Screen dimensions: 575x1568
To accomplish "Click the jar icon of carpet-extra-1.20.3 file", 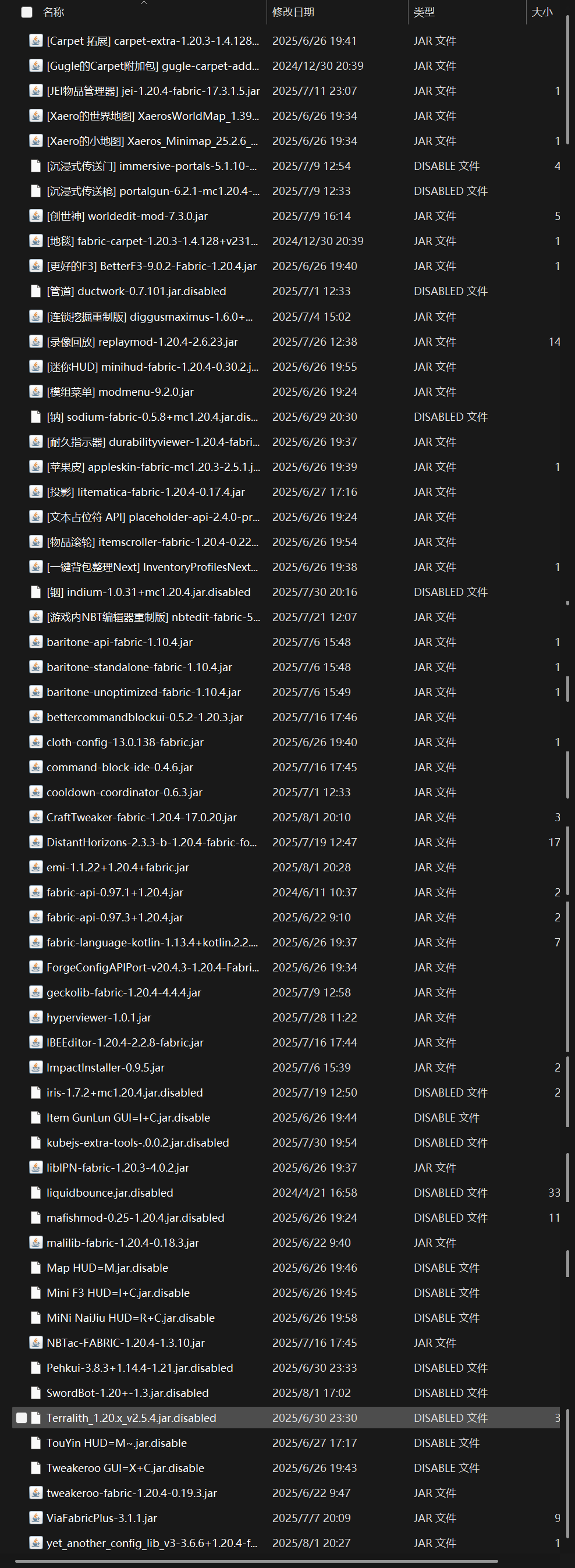I will pyautogui.click(x=36, y=41).
